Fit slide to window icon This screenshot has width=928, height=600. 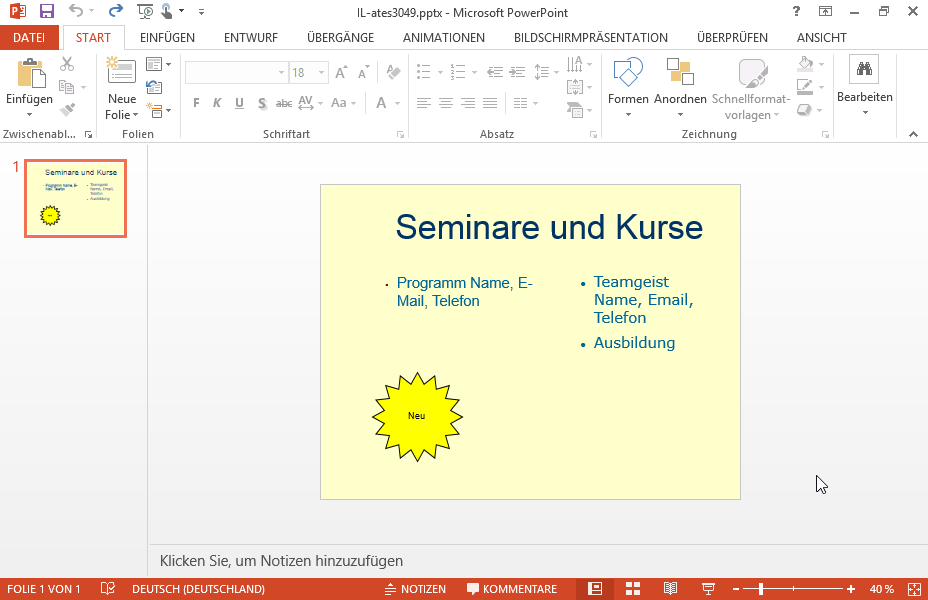pos(914,589)
